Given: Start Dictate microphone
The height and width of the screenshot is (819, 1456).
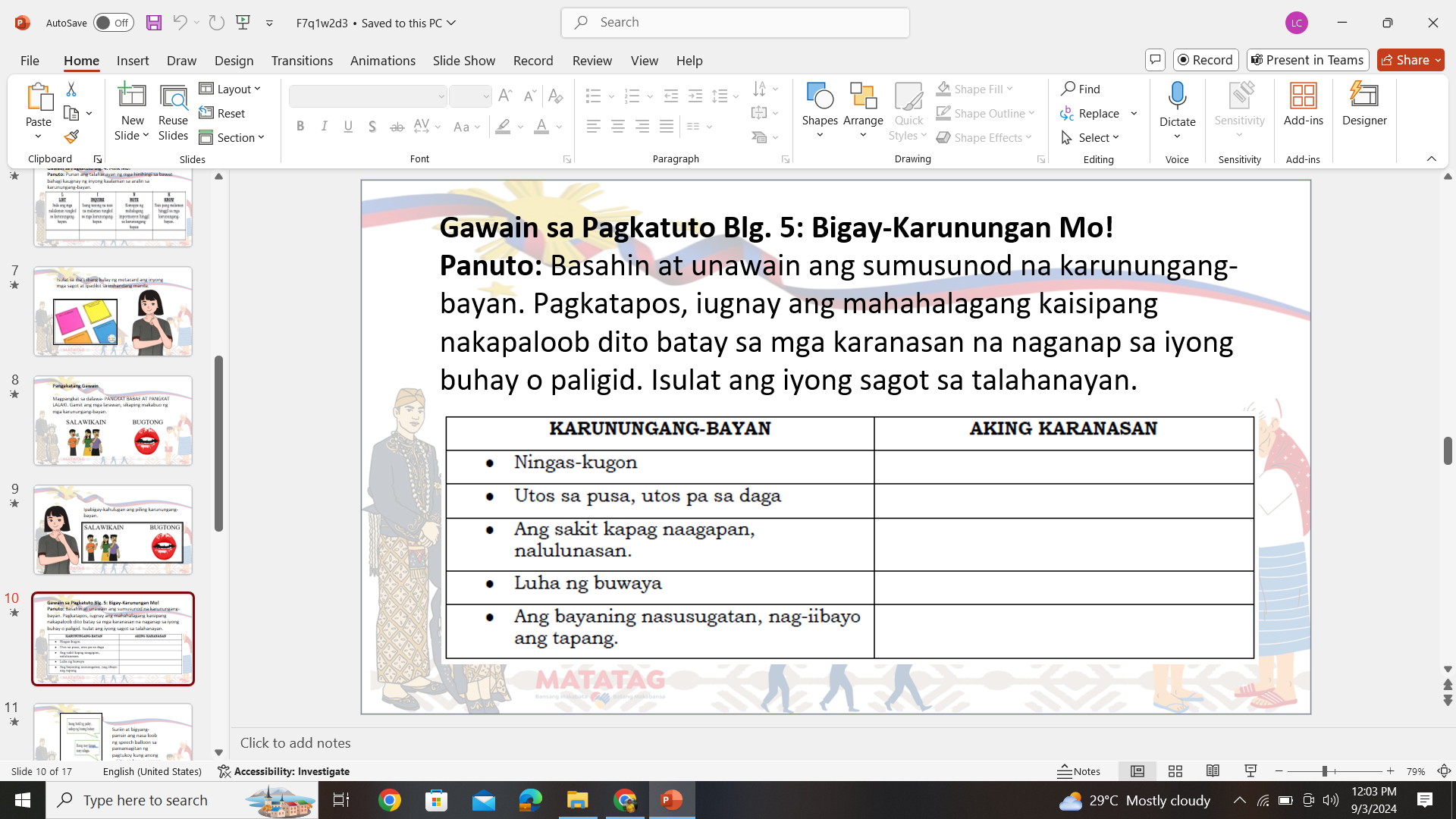Looking at the screenshot, I should (x=1177, y=103).
